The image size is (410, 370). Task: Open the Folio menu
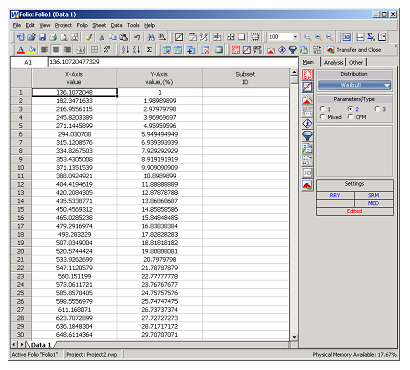82,25
